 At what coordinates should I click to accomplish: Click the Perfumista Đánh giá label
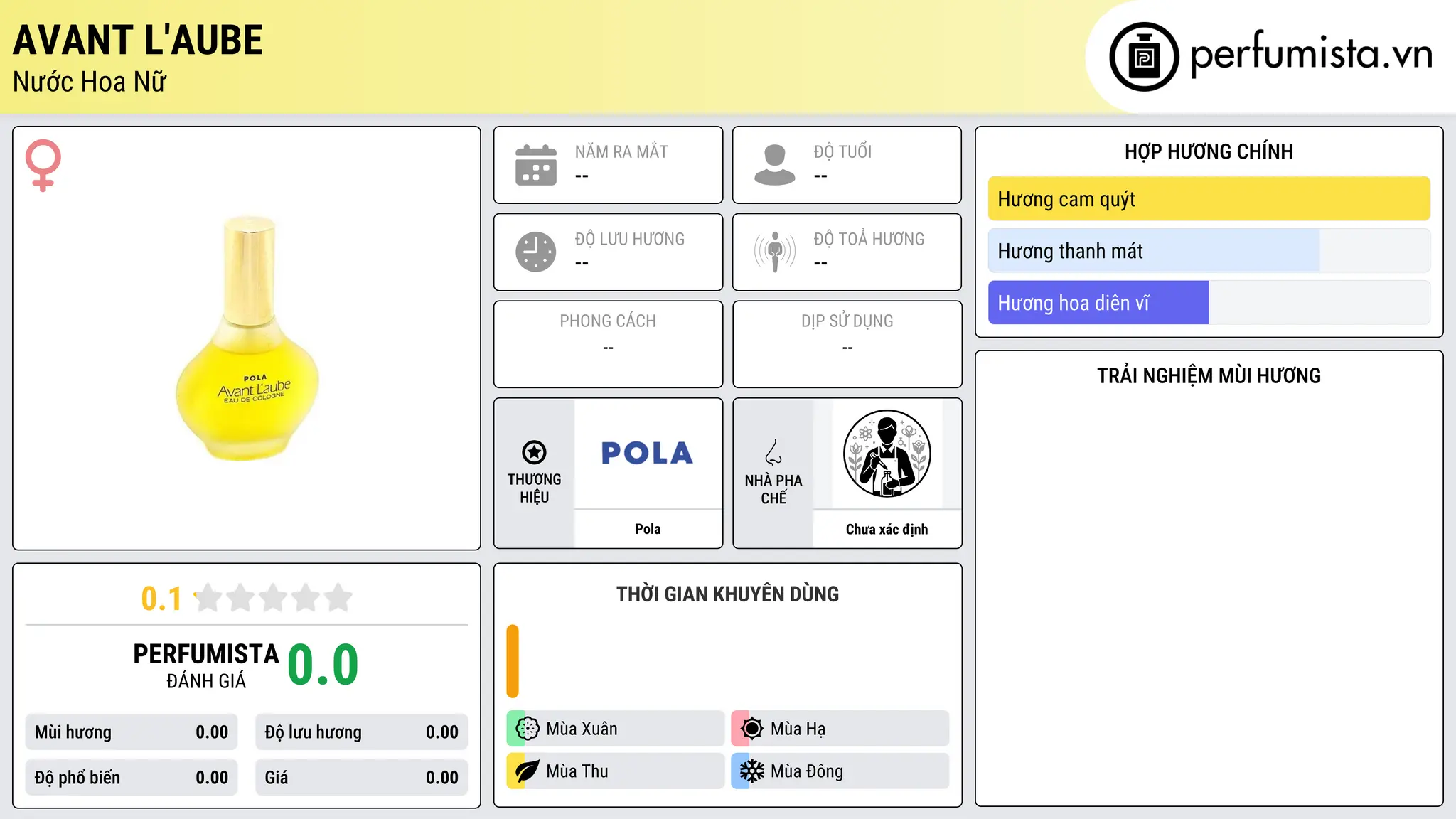pos(206,666)
